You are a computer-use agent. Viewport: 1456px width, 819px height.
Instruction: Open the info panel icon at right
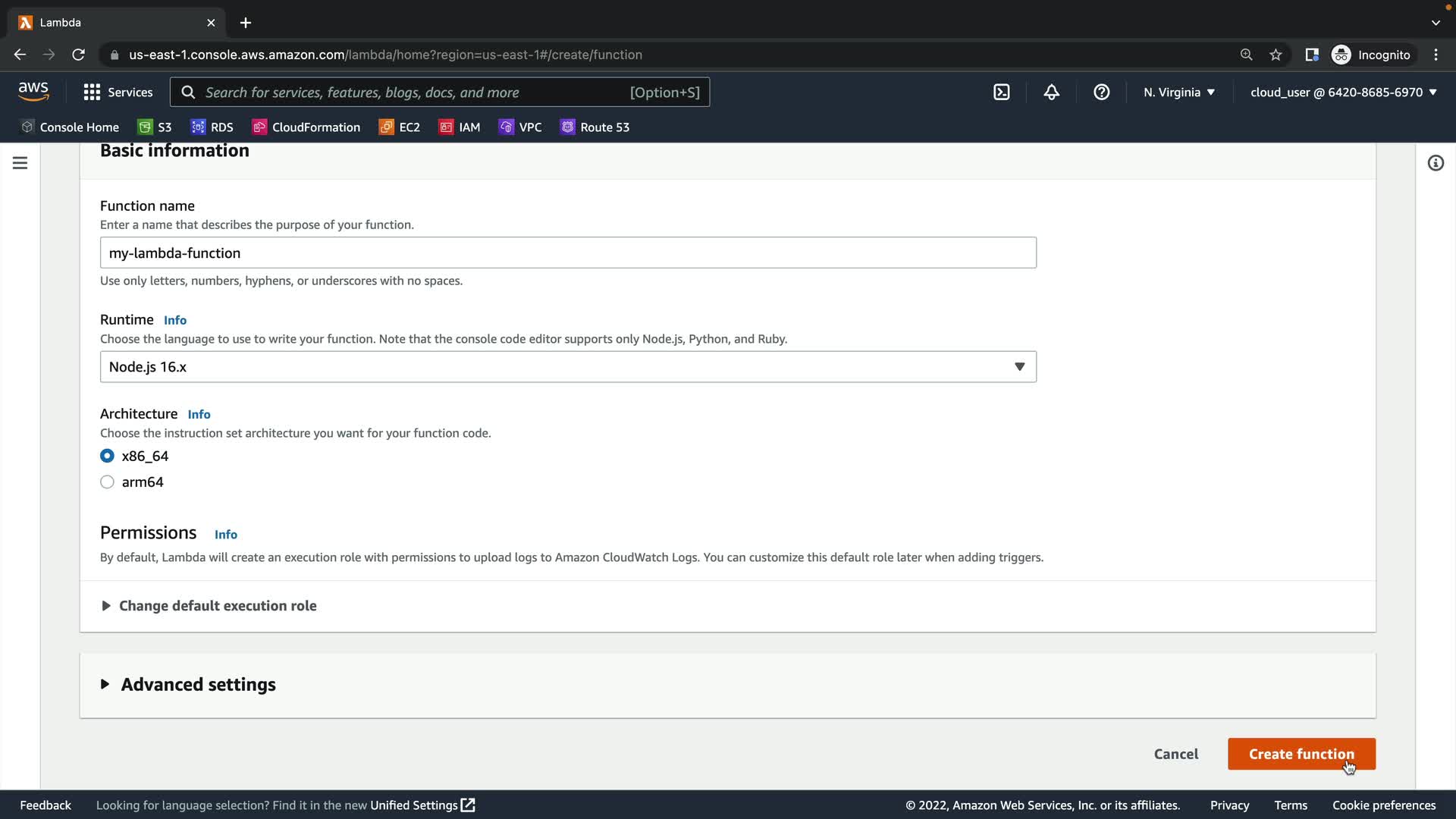1436,163
